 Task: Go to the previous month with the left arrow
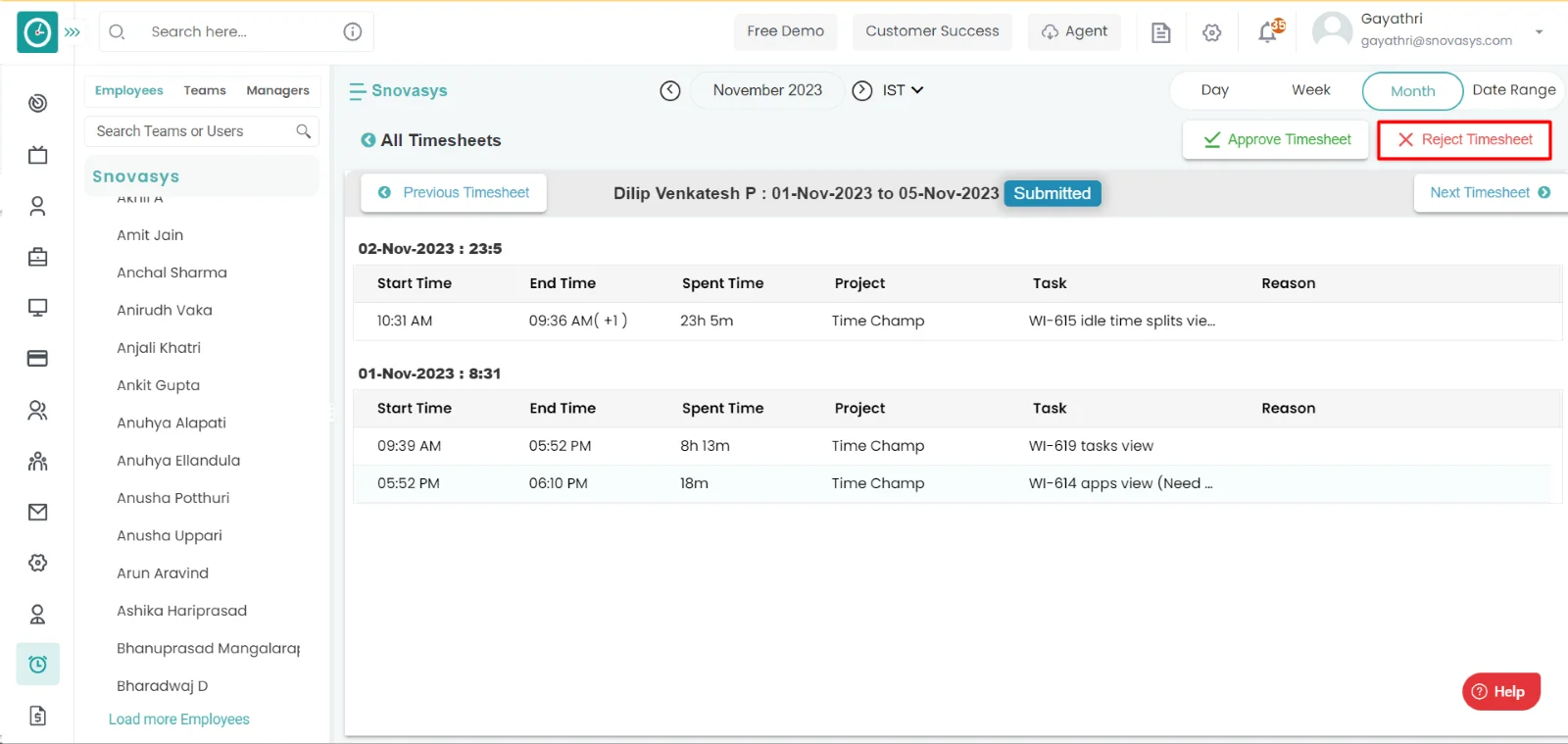pos(670,90)
